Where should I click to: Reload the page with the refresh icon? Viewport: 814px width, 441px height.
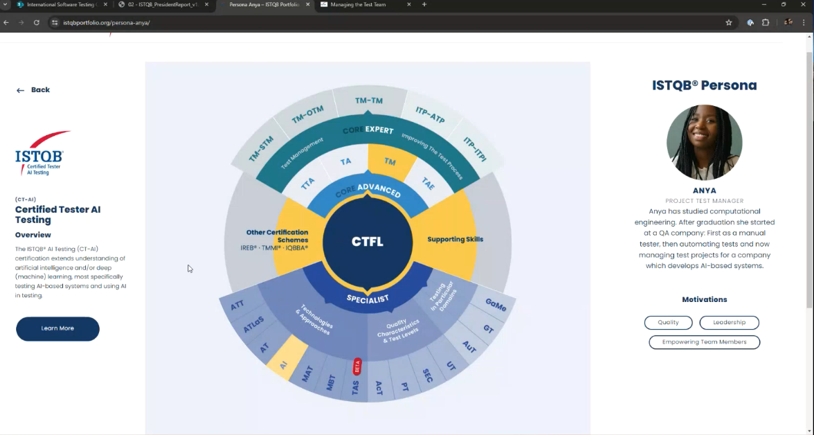tap(36, 22)
